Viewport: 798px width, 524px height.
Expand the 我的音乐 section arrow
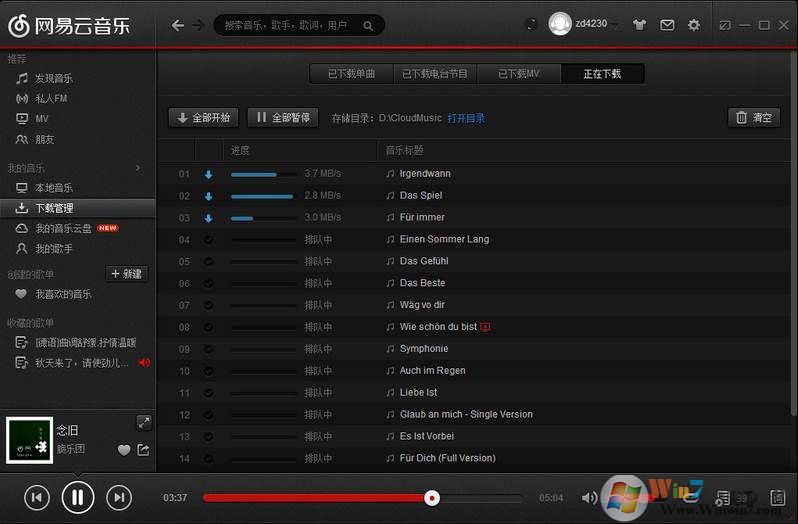point(138,168)
